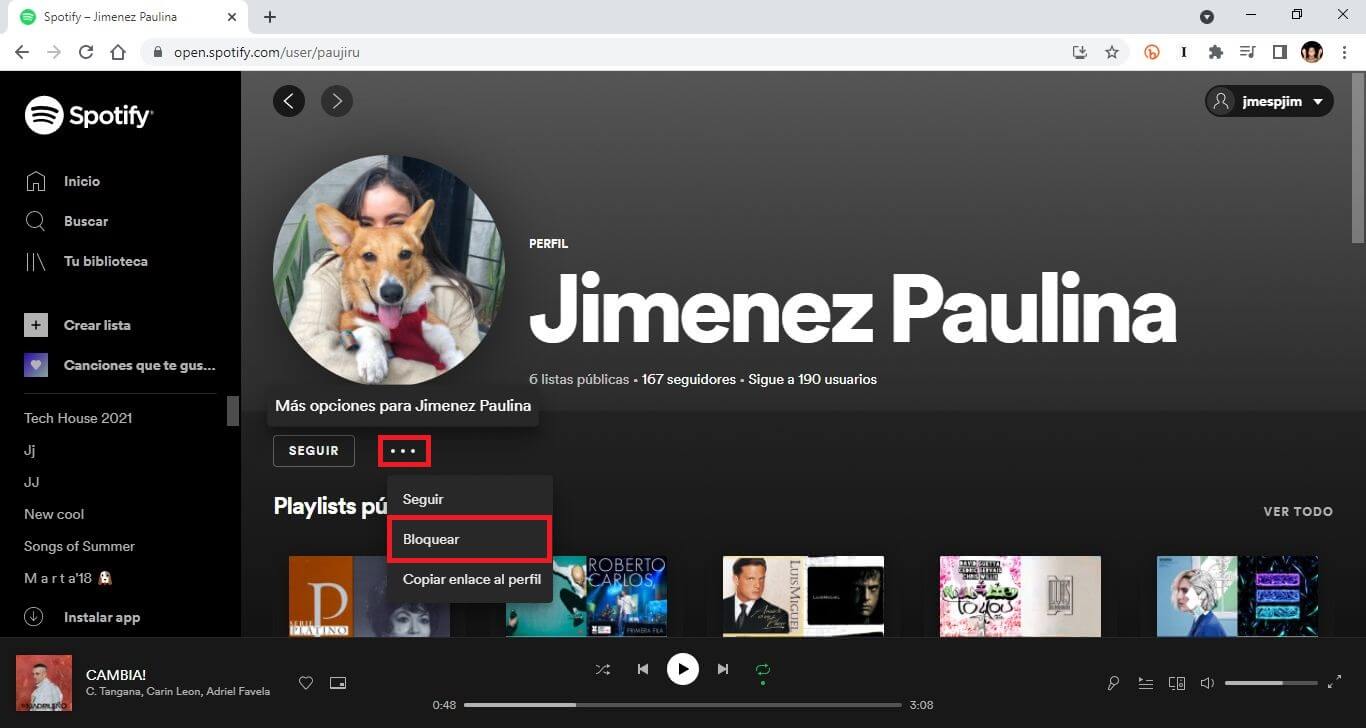Open the play queue
The width and height of the screenshot is (1366, 728).
point(1145,683)
